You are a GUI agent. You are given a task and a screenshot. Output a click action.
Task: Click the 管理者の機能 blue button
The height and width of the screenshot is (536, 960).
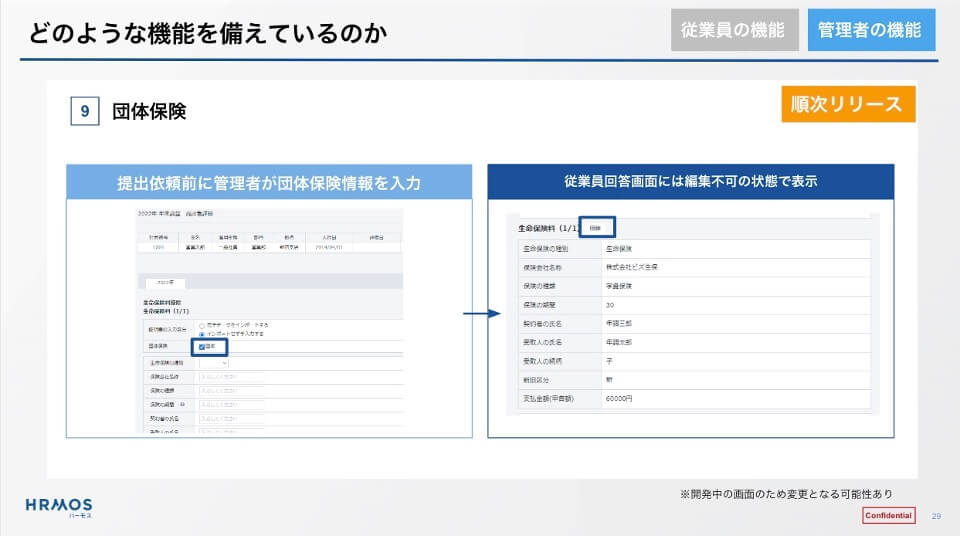(x=868, y=30)
